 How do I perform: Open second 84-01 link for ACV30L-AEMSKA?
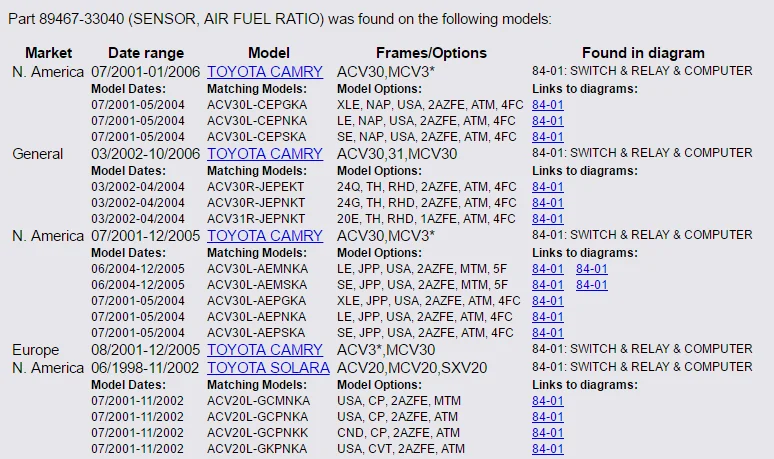(x=591, y=285)
